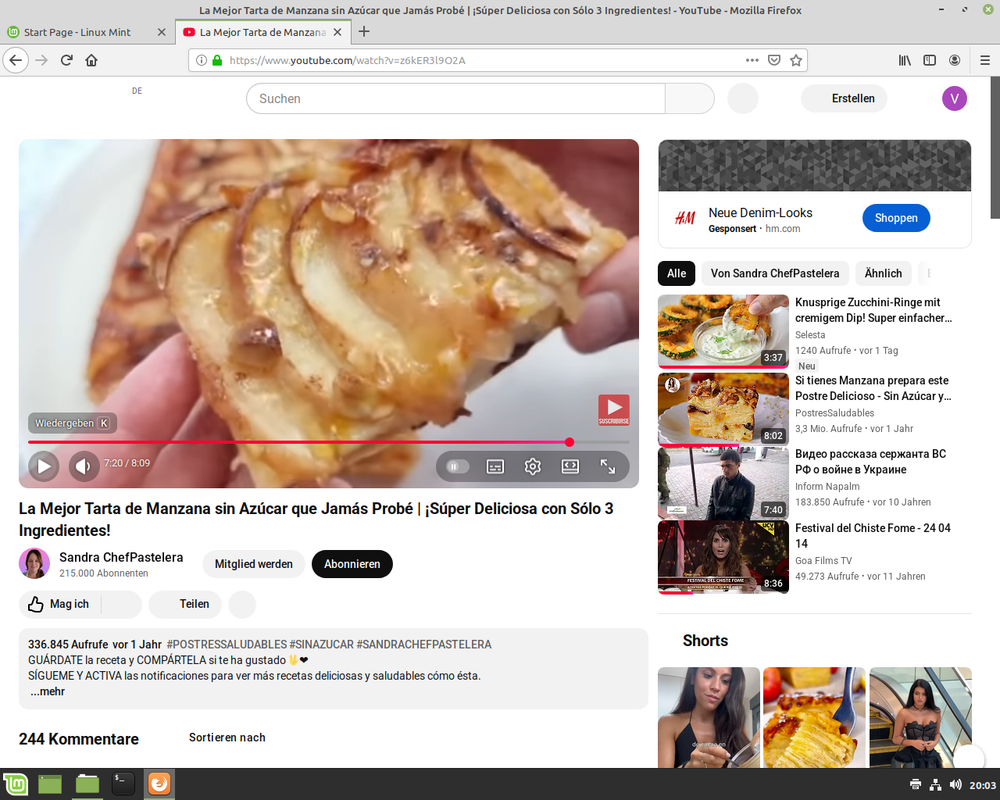Switch to theater mode icon
The image size is (1000, 800).
point(570,467)
